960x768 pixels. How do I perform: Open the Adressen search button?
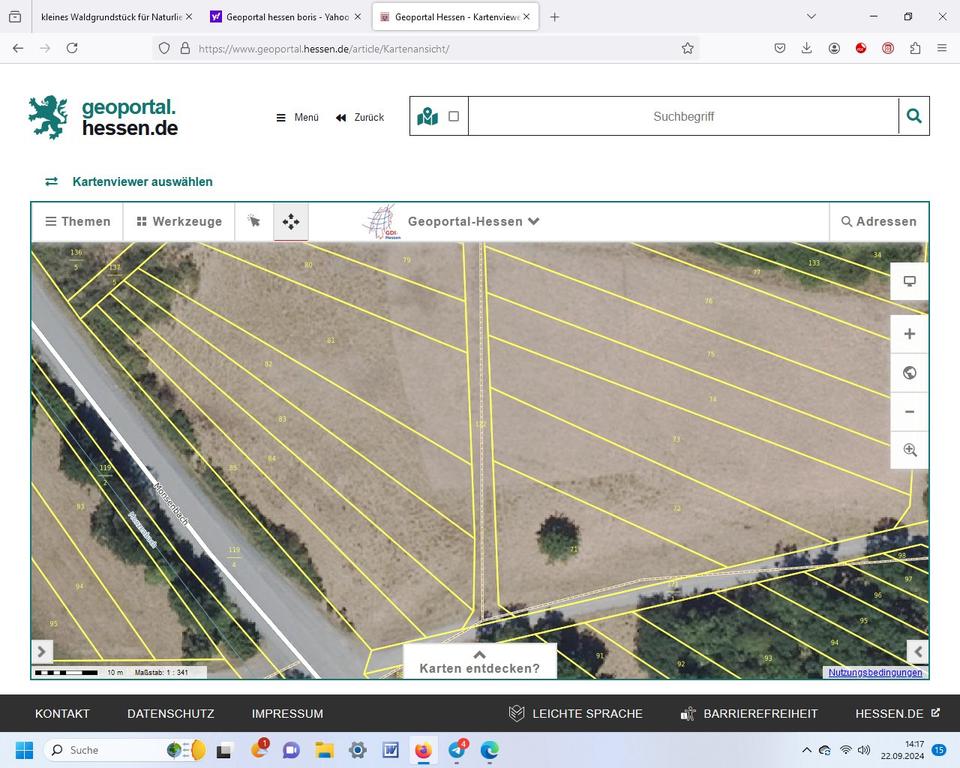[x=878, y=222]
